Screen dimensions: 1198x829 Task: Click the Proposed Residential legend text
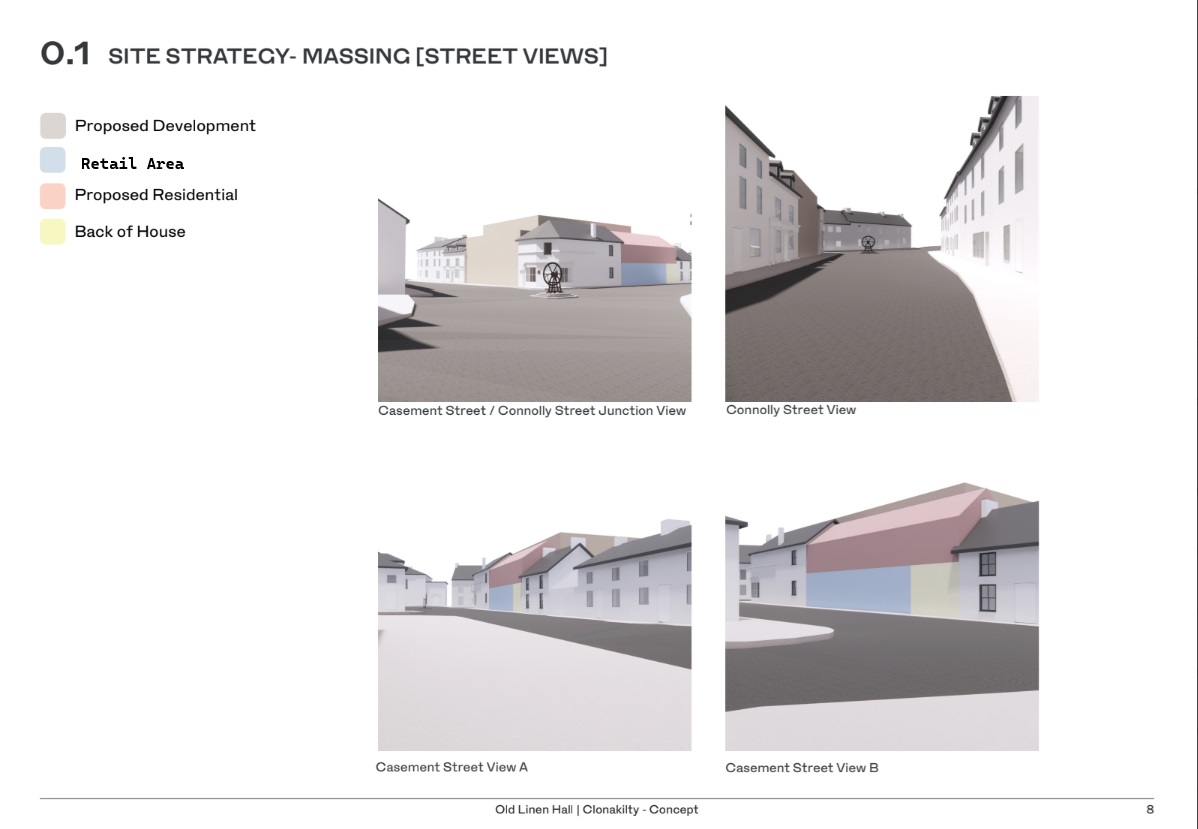click(156, 195)
